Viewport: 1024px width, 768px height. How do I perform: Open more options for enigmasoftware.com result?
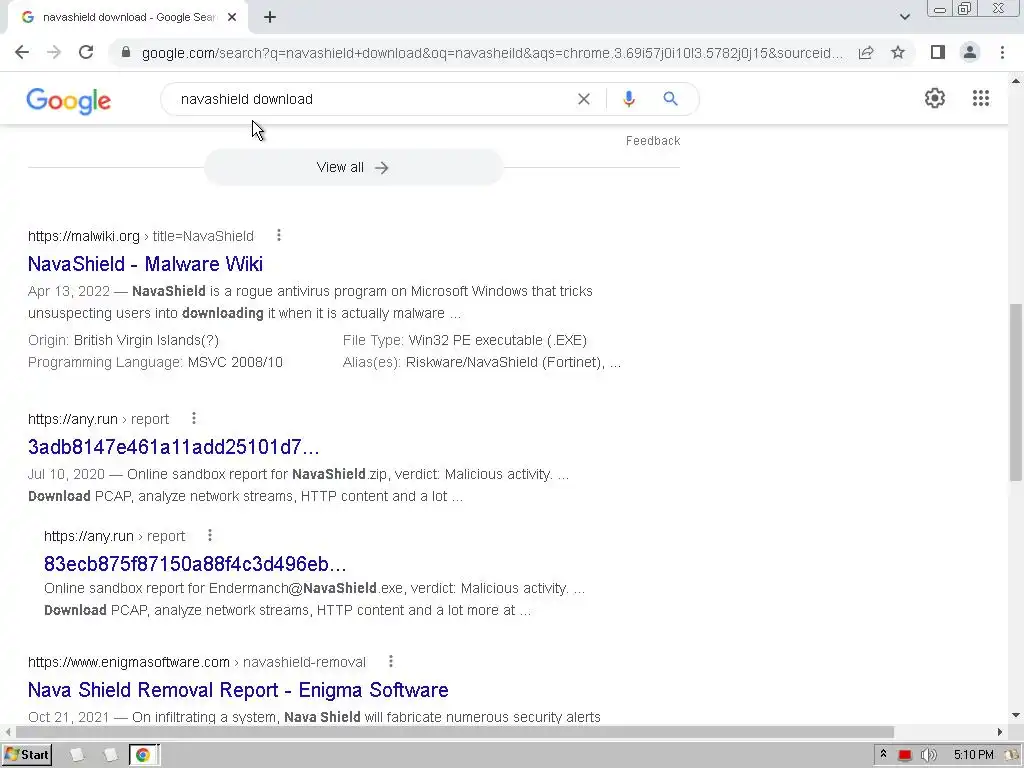pos(391,661)
